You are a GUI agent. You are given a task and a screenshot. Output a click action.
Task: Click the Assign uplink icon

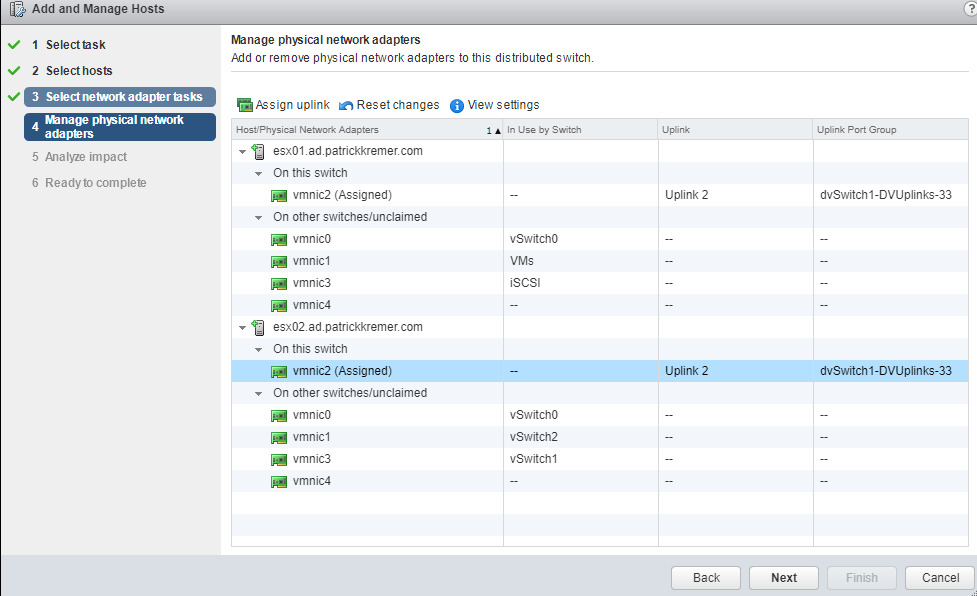click(245, 105)
